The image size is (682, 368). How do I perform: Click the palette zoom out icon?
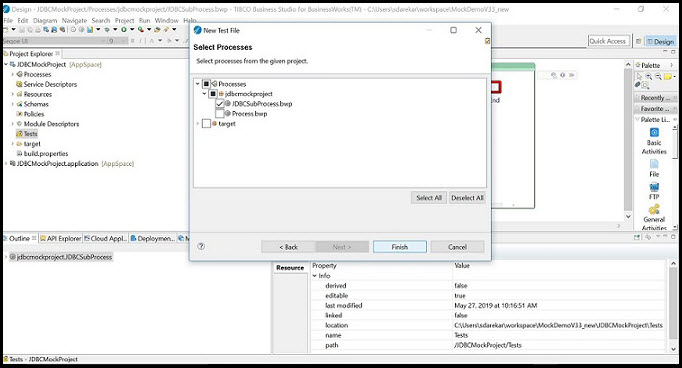tap(658, 76)
